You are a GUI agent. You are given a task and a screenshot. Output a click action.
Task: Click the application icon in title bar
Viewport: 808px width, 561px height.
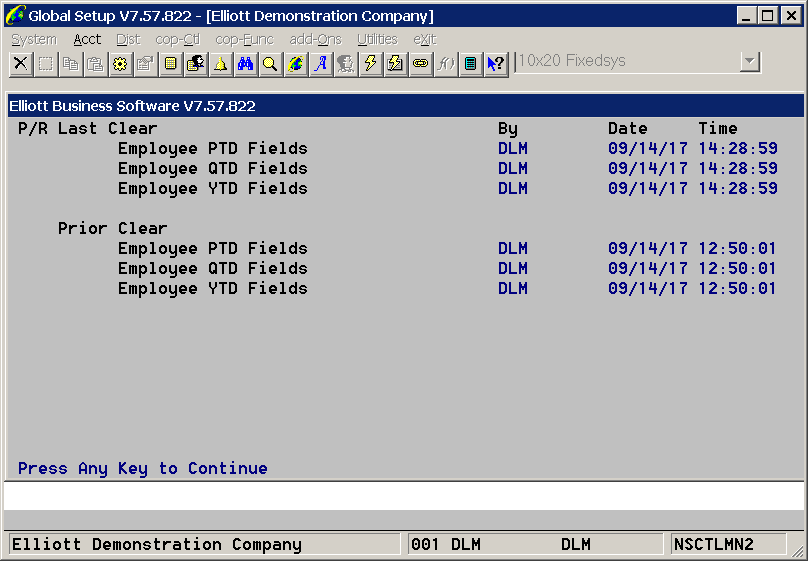(14, 15)
